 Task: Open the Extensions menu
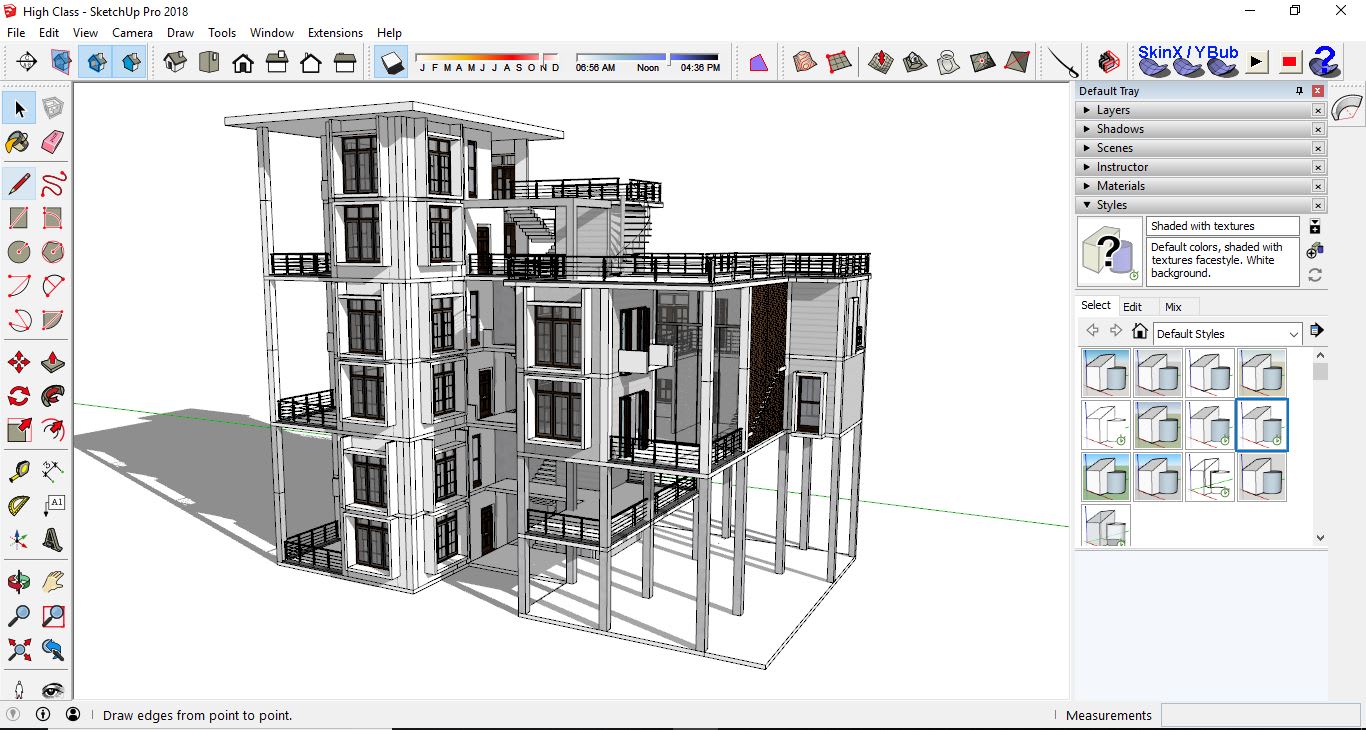(x=335, y=33)
